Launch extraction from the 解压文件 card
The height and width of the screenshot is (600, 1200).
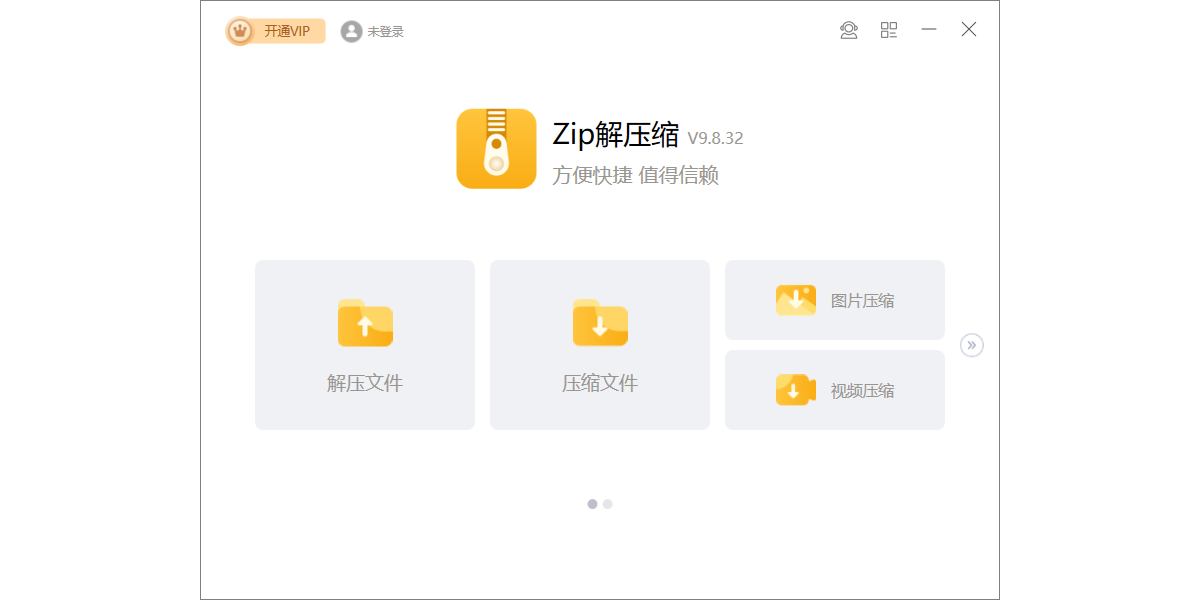tap(364, 345)
